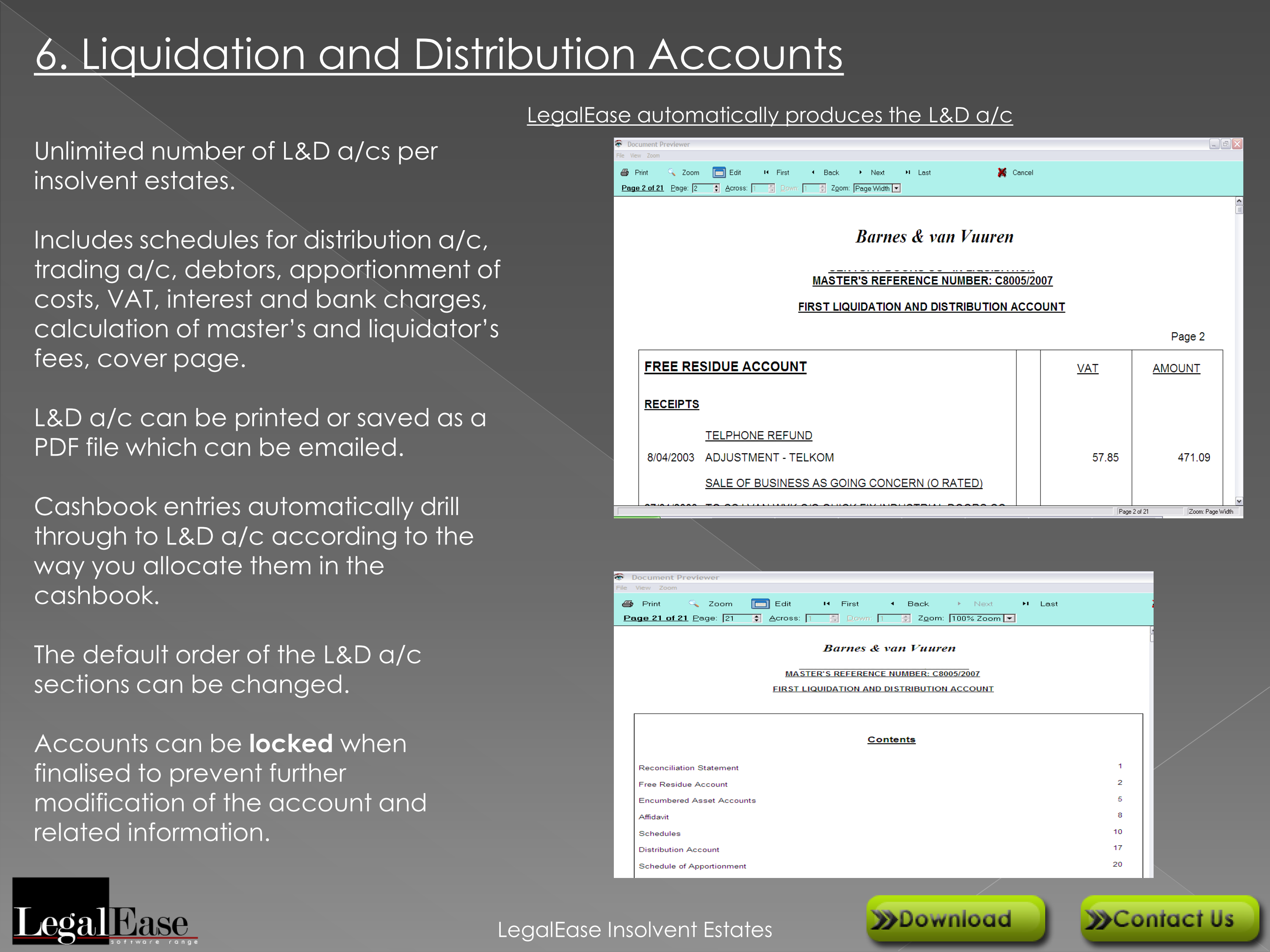Open the View menu in the upper previewer
The width and height of the screenshot is (1270, 952).
pyautogui.click(x=635, y=156)
